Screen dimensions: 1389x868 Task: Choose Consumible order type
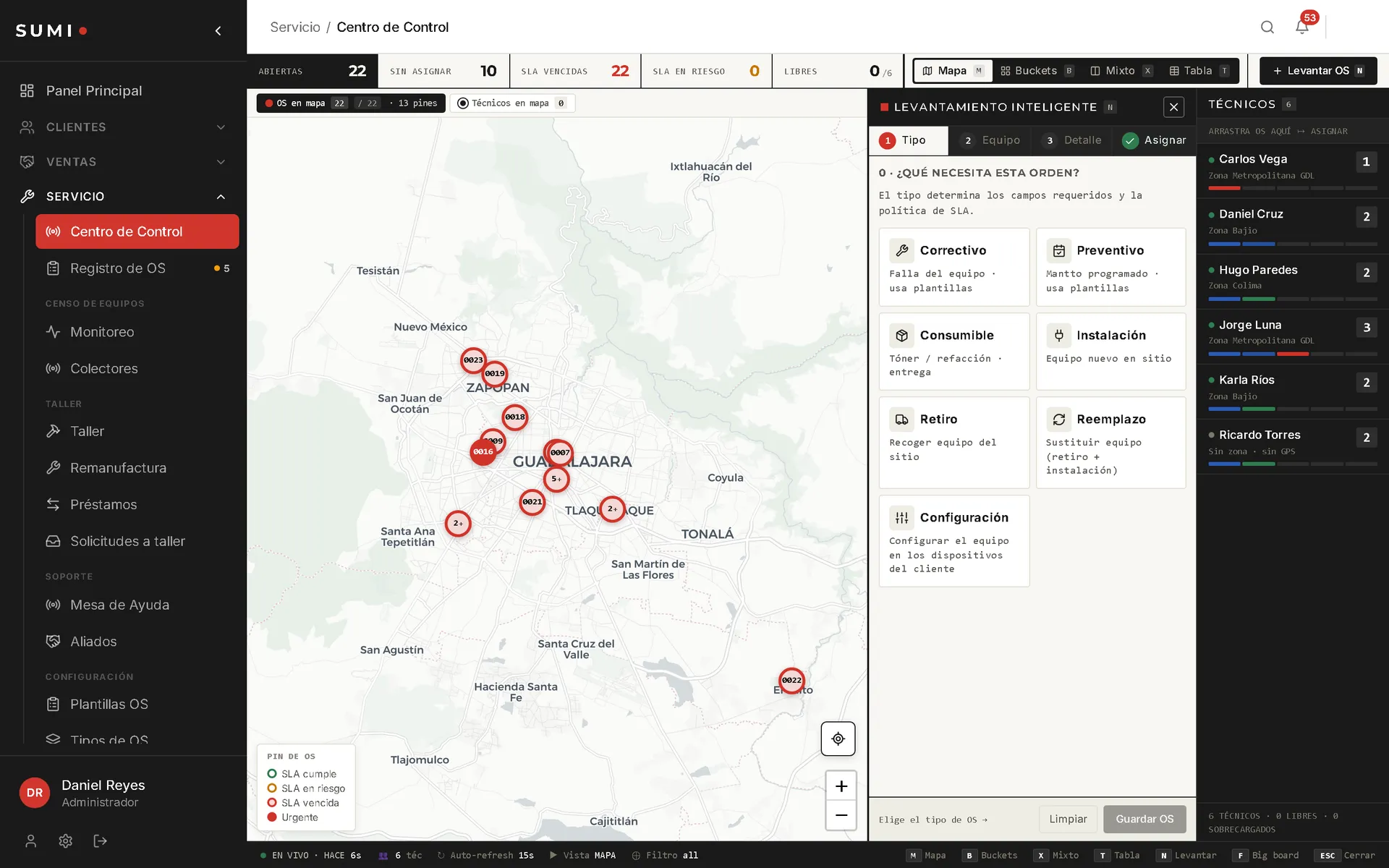click(953, 352)
